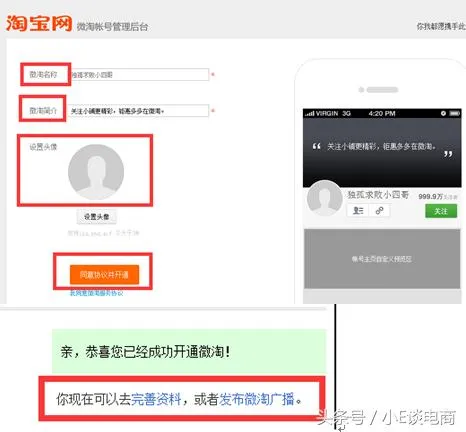Viewport: 466px width, 432px height.
Task: Click the battery icon in phone status bar
Action: click(455, 113)
